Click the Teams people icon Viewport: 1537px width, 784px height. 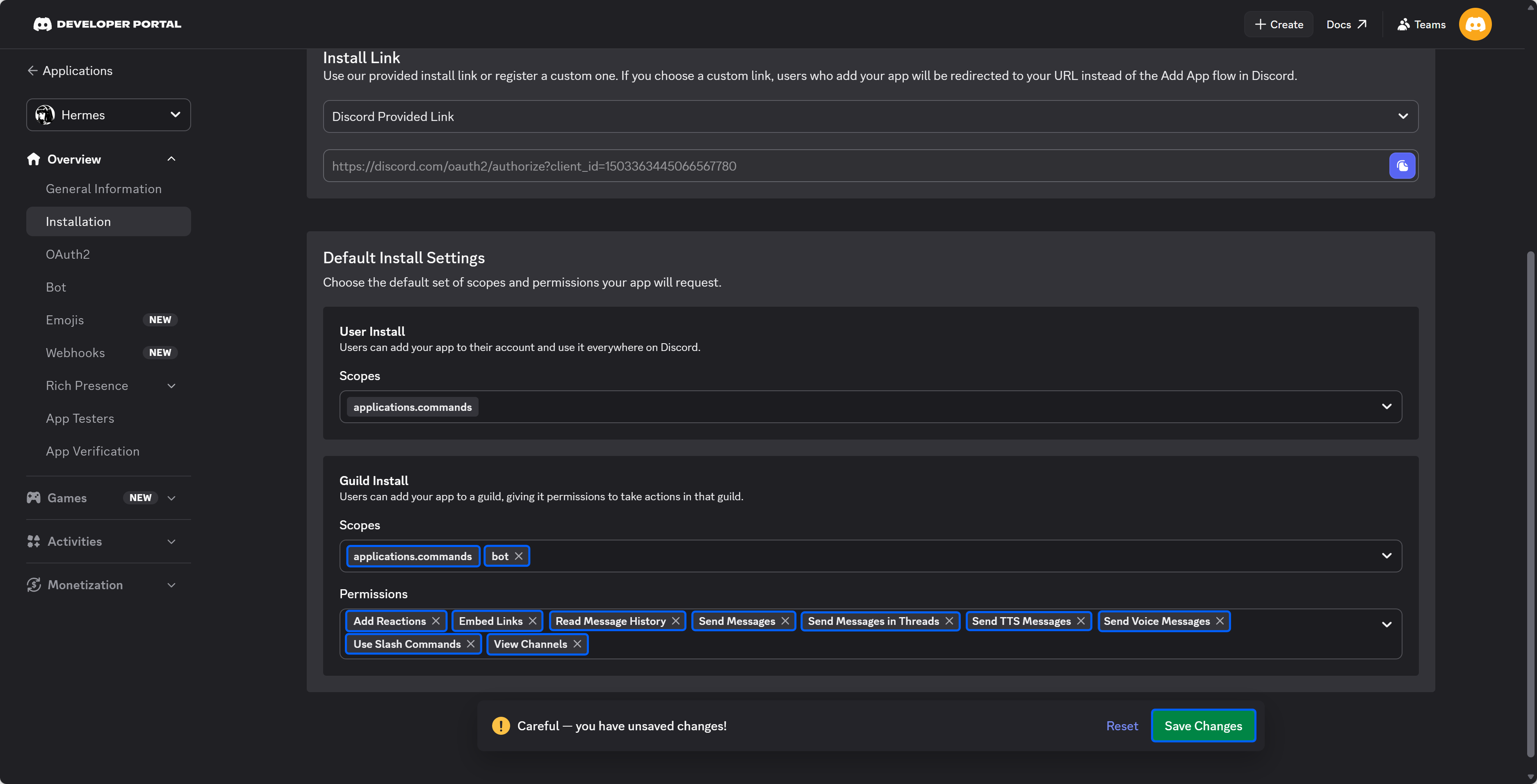tap(1403, 25)
